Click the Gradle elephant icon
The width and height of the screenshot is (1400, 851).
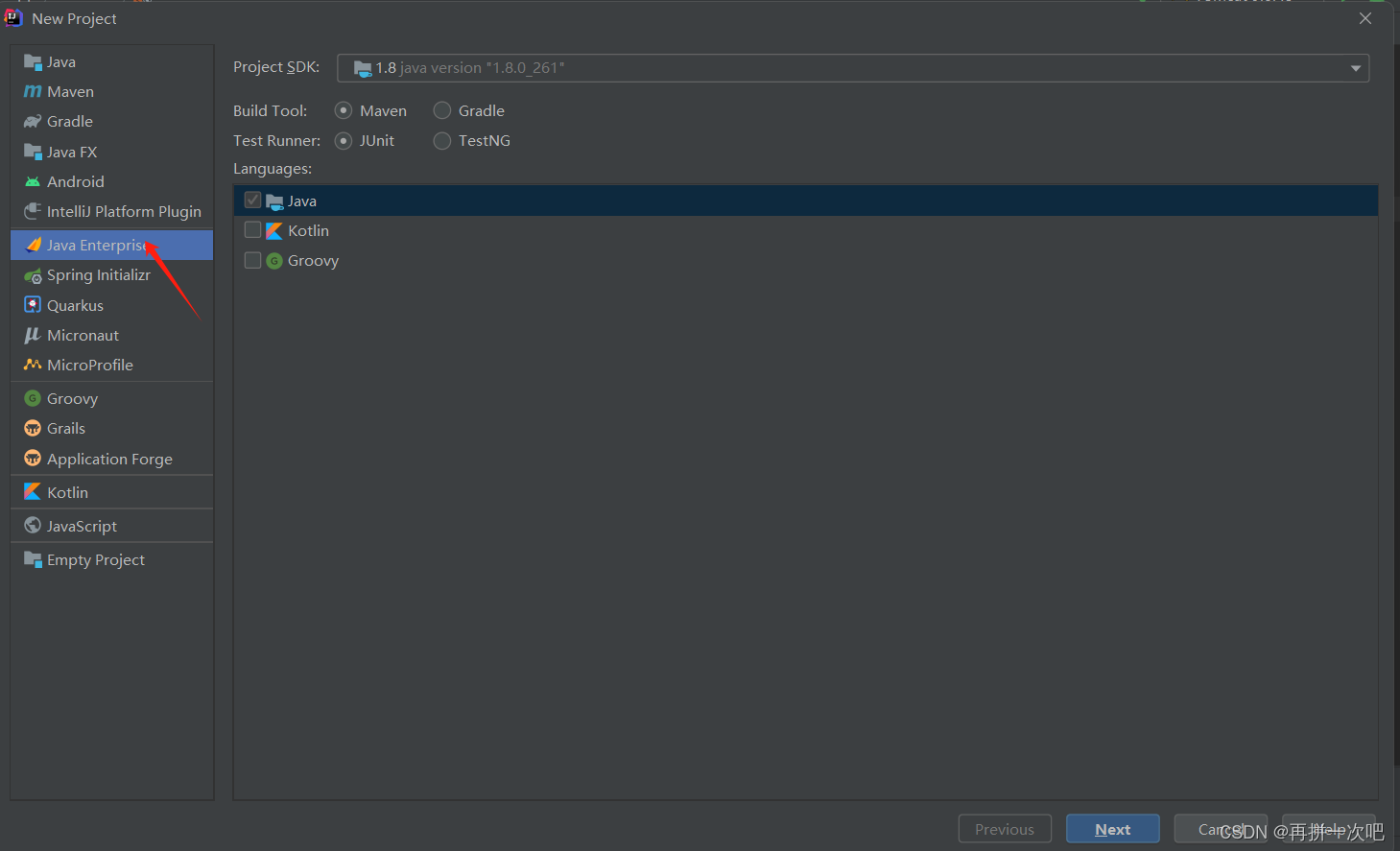tap(33, 122)
